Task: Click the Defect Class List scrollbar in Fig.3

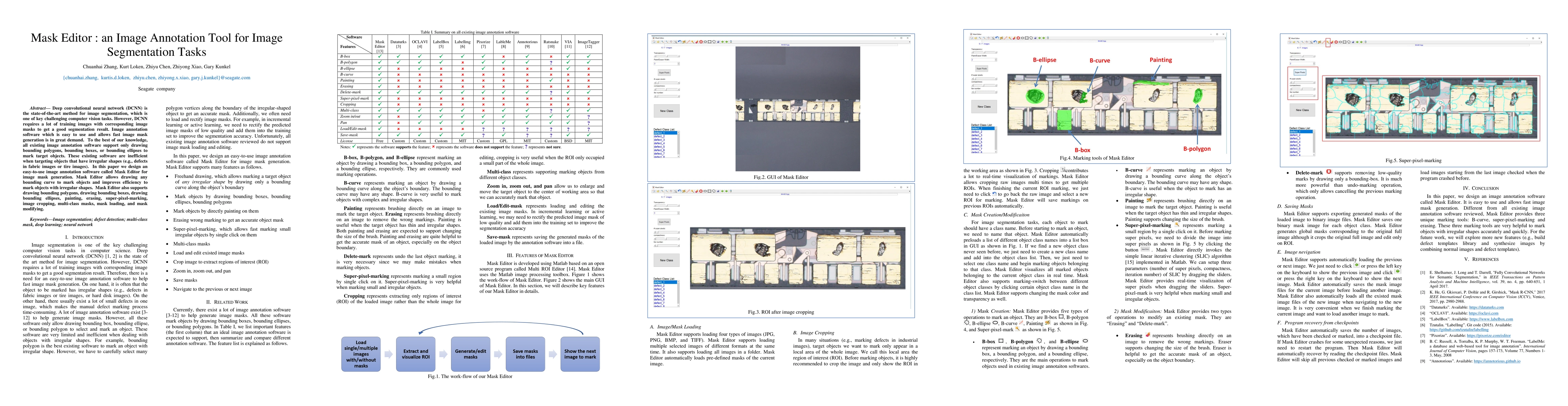Action: (678, 294)
